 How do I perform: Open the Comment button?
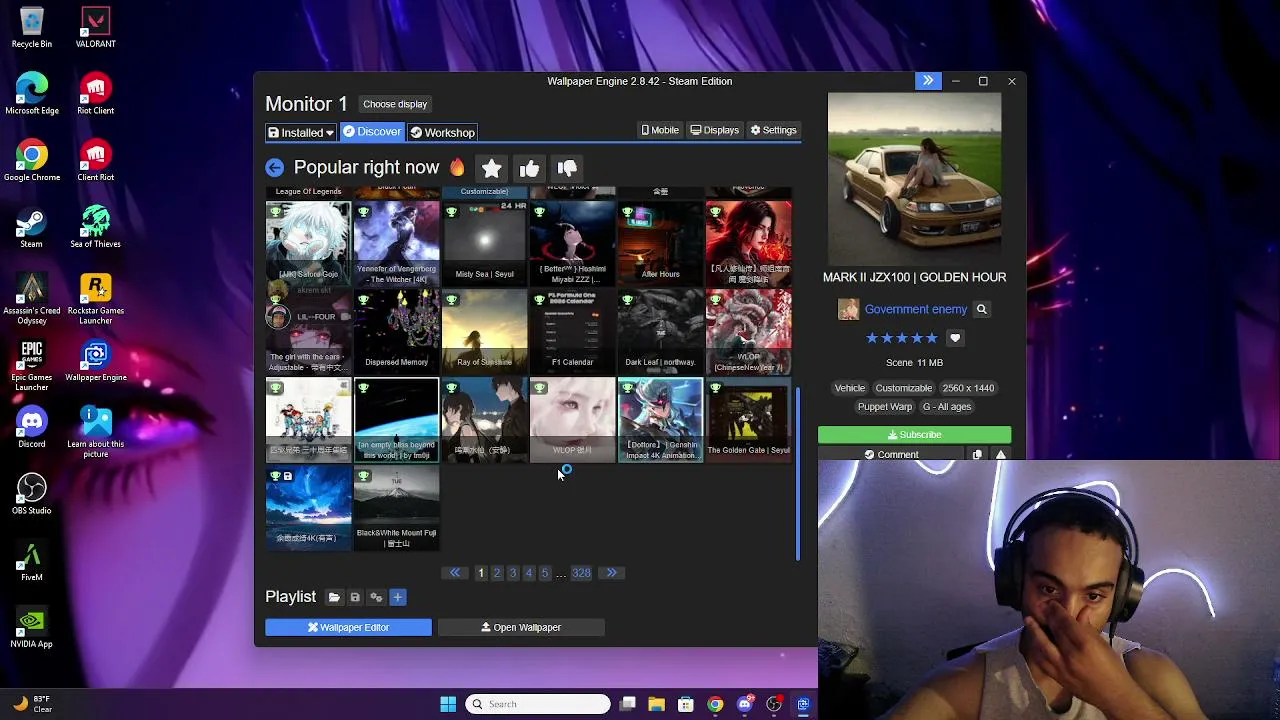click(891, 455)
